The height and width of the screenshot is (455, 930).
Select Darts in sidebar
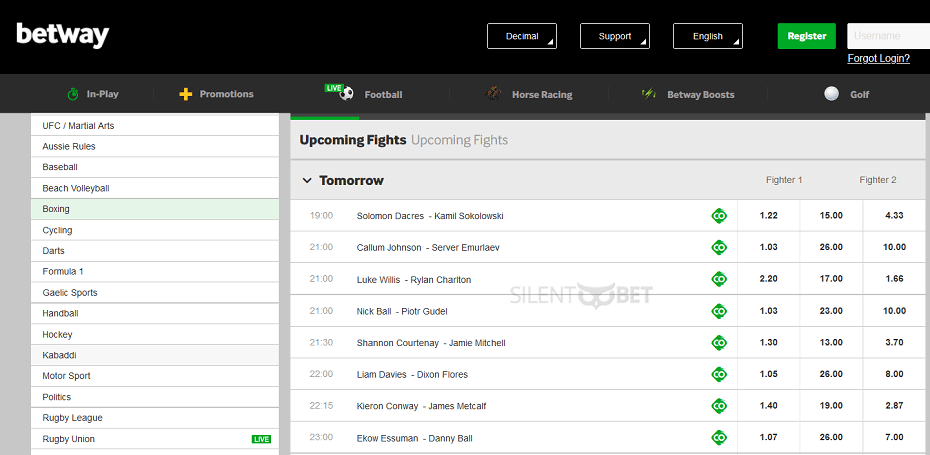[155, 251]
